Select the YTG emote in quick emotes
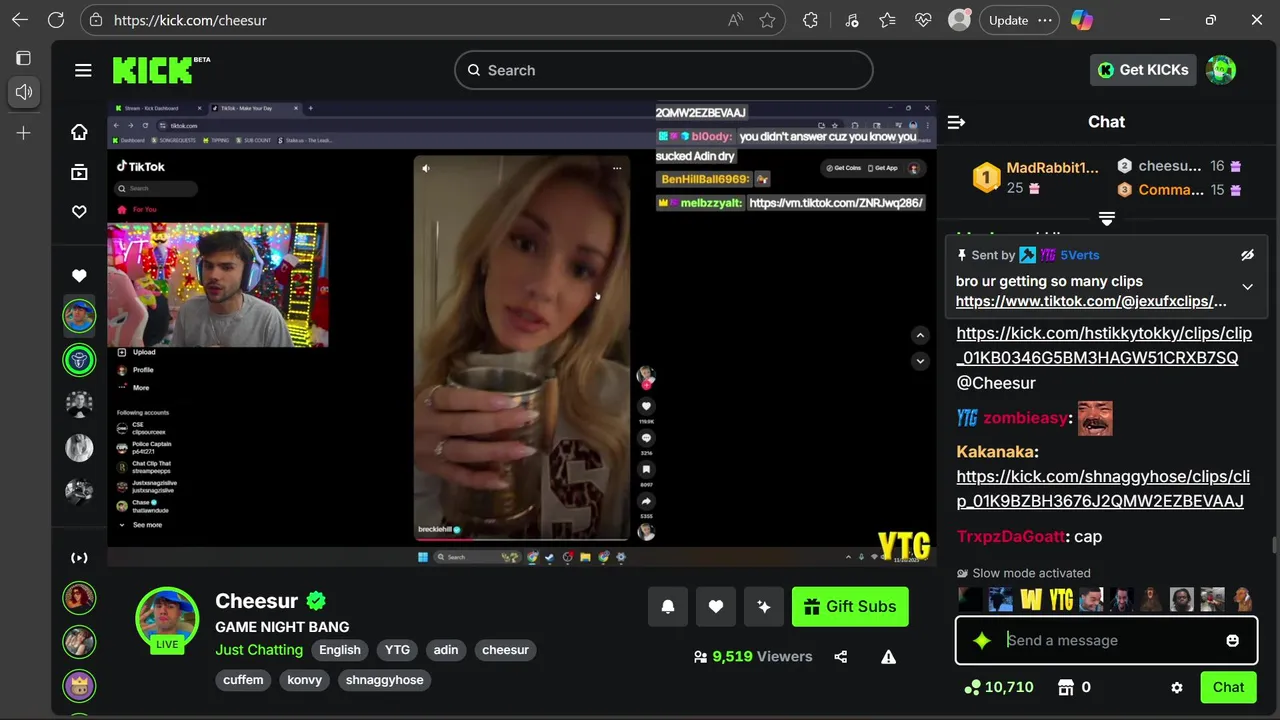 point(1061,599)
